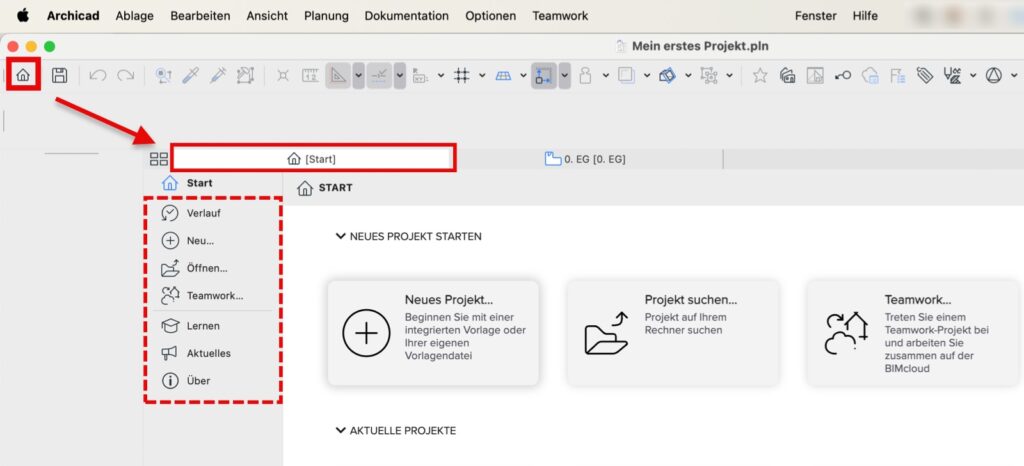Collapse the NEUES PROJEKT STARTEN section

(340, 236)
